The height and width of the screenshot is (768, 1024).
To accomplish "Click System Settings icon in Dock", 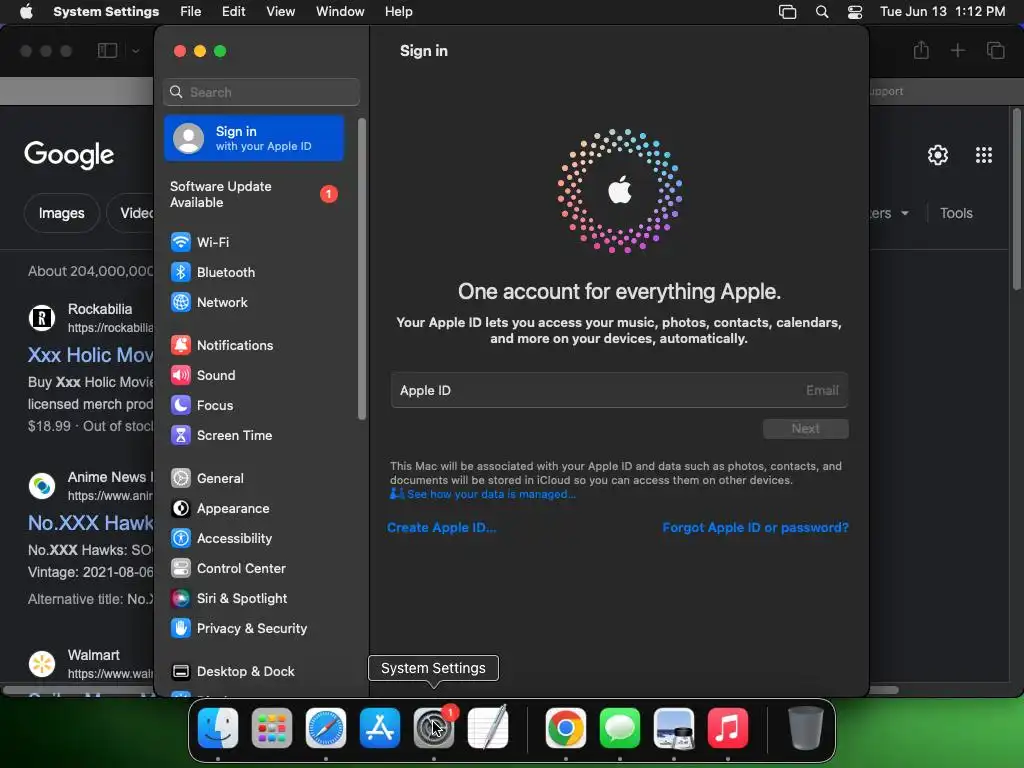I will (434, 728).
